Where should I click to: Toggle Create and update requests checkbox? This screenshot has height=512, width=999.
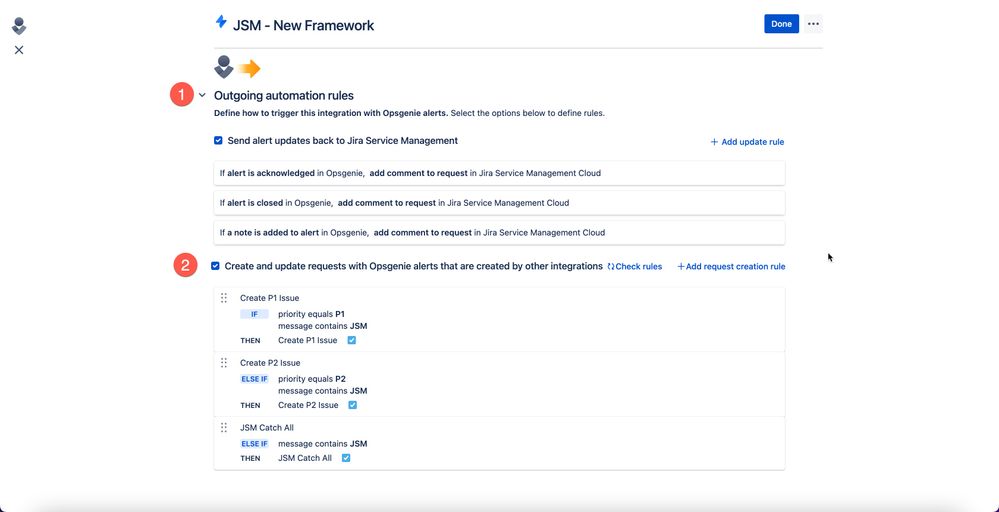click(x=215, y=266)
